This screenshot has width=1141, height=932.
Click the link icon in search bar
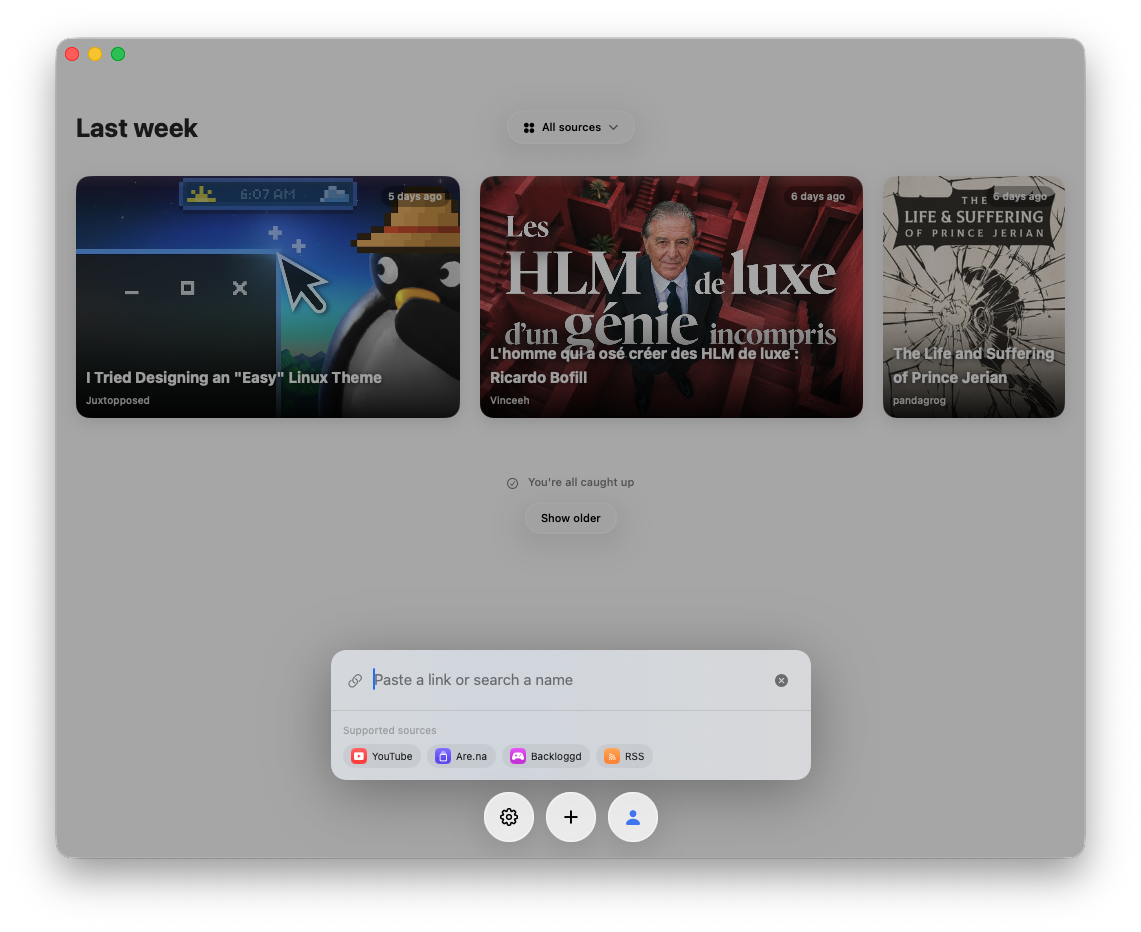355,680
